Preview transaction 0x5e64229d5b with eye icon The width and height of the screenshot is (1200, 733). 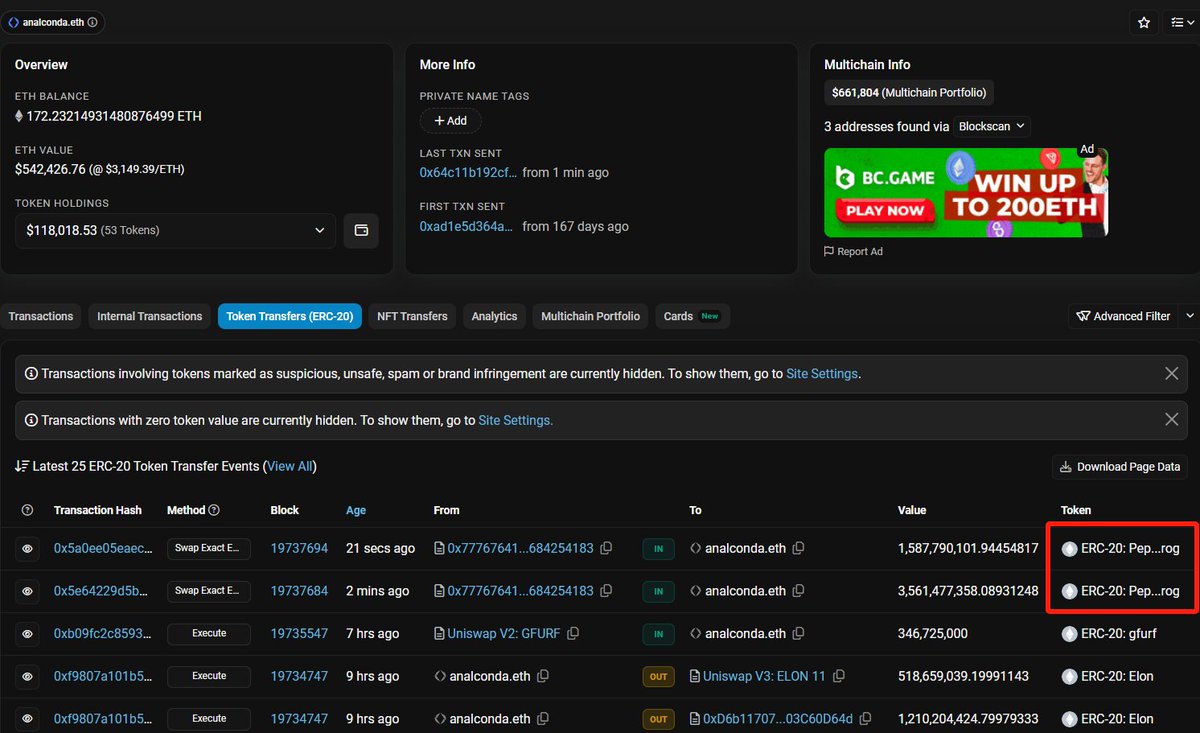[x=27, y=591]
